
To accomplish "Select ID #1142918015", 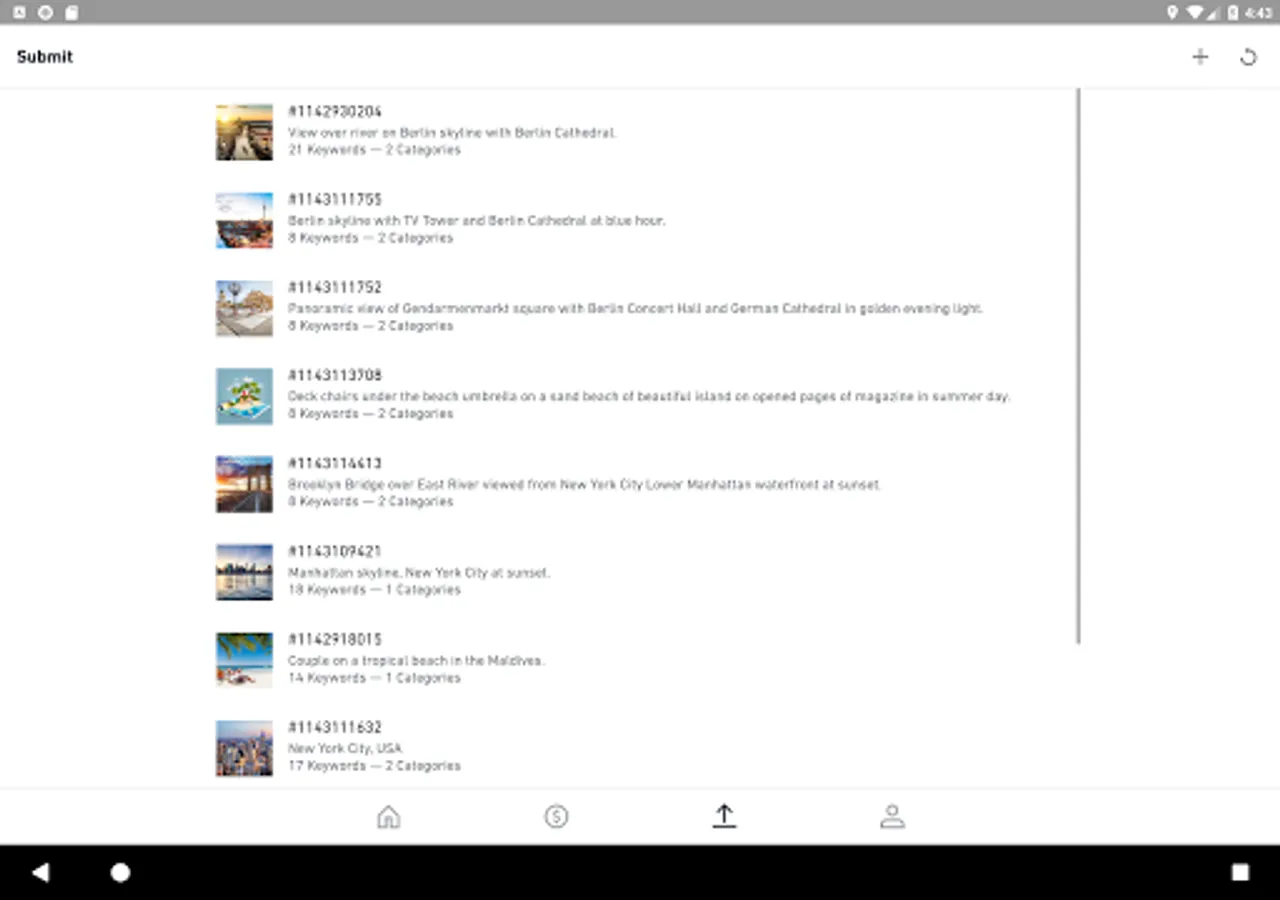I will coord(335,640).
